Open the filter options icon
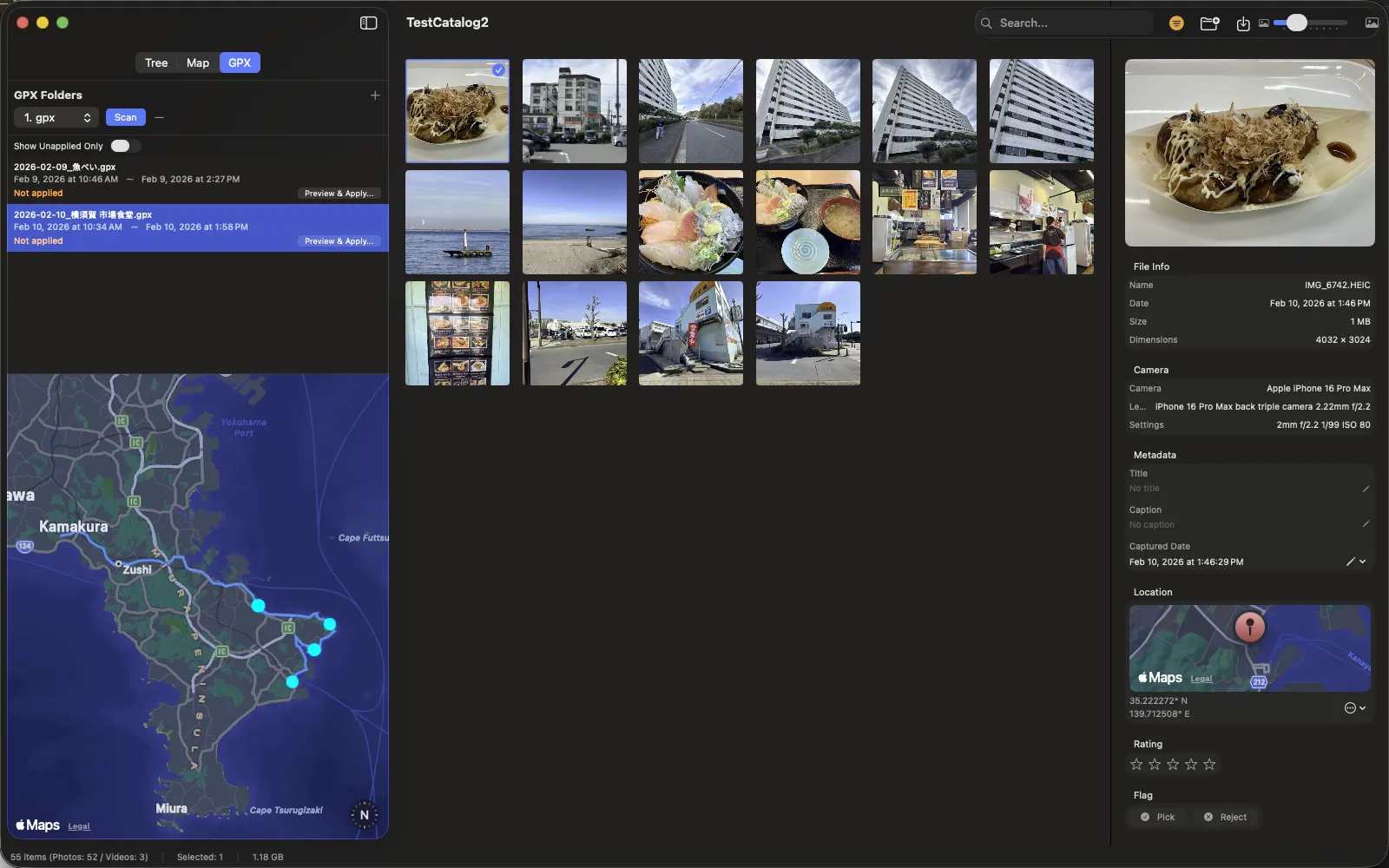This screenshot has height=868, width=1389. (x=1176, y=23)
